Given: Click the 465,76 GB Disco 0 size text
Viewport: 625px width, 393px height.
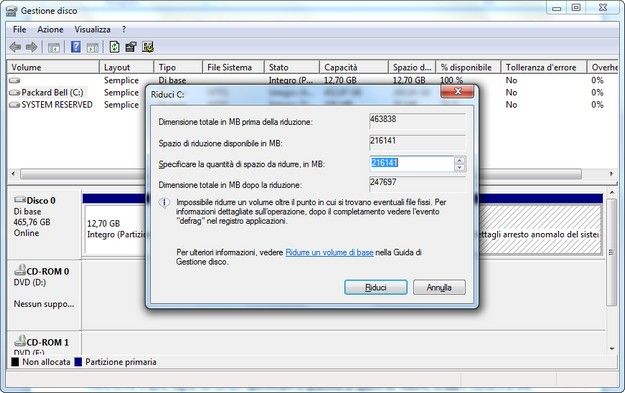Looking at the screenshot, I should point(32,222).
